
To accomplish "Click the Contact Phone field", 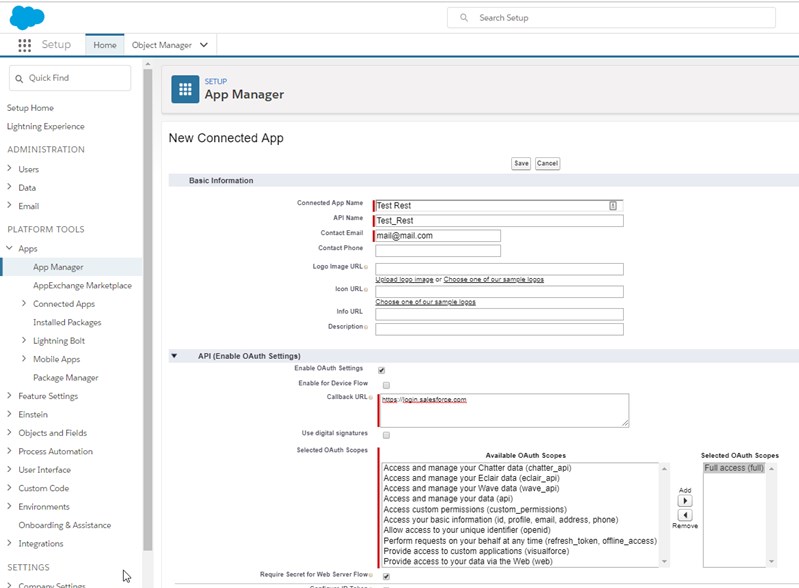I will tap(438, 251).
